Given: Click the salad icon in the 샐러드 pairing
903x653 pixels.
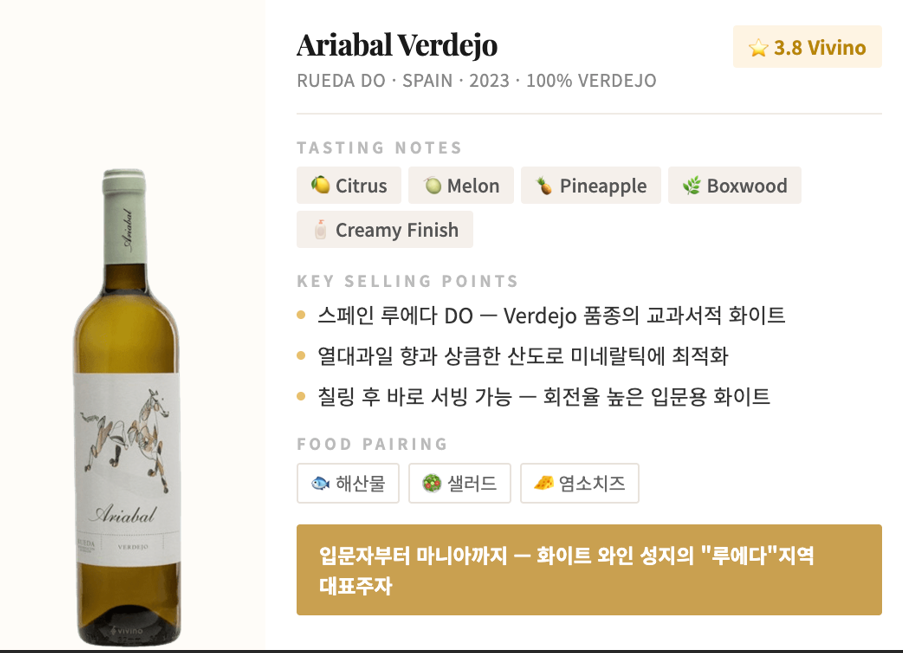Looking at the screenshot, I should (431, 483).
